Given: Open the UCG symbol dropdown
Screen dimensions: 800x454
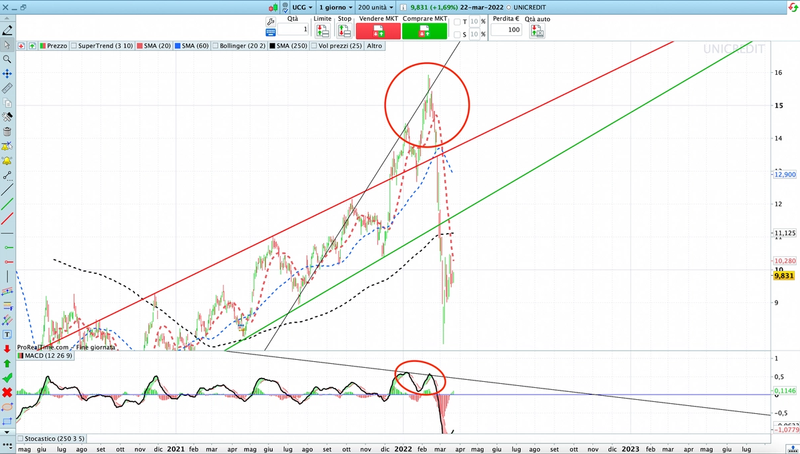Looking at the screenshot, I should click(303, 8).
